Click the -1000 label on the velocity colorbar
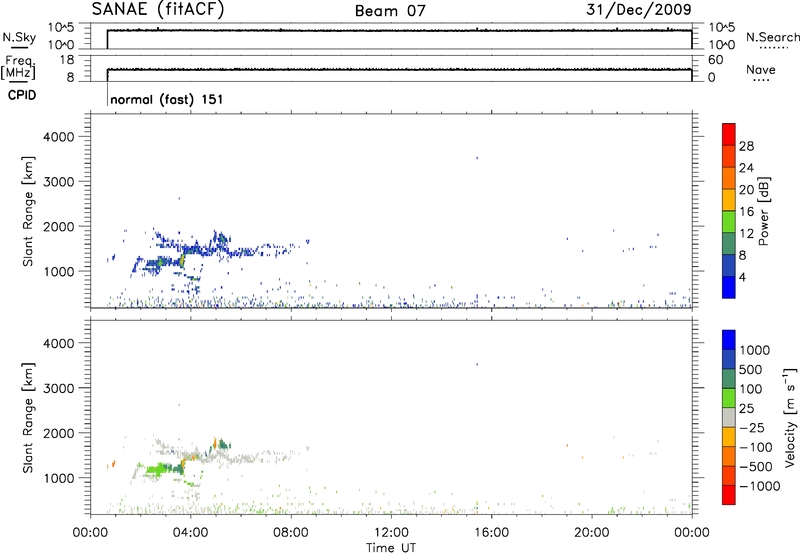800x554 pixels. tap(760, 486)
